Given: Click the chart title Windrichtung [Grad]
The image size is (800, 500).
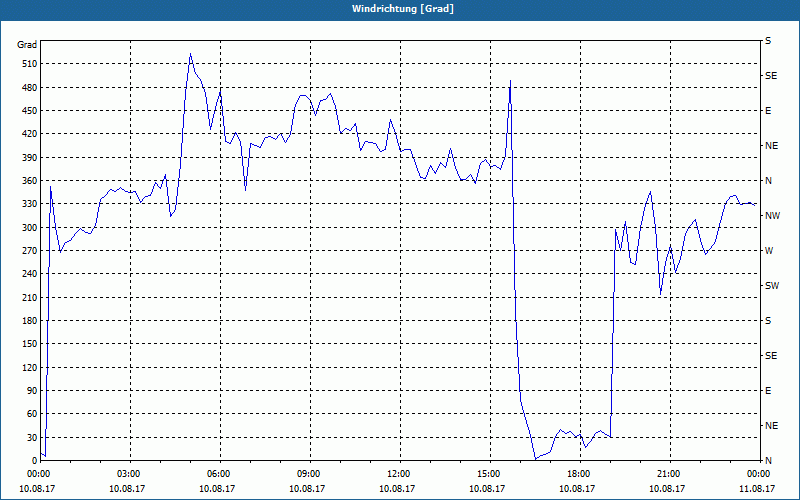Looking at the screenshot, I should pos(403,9).
